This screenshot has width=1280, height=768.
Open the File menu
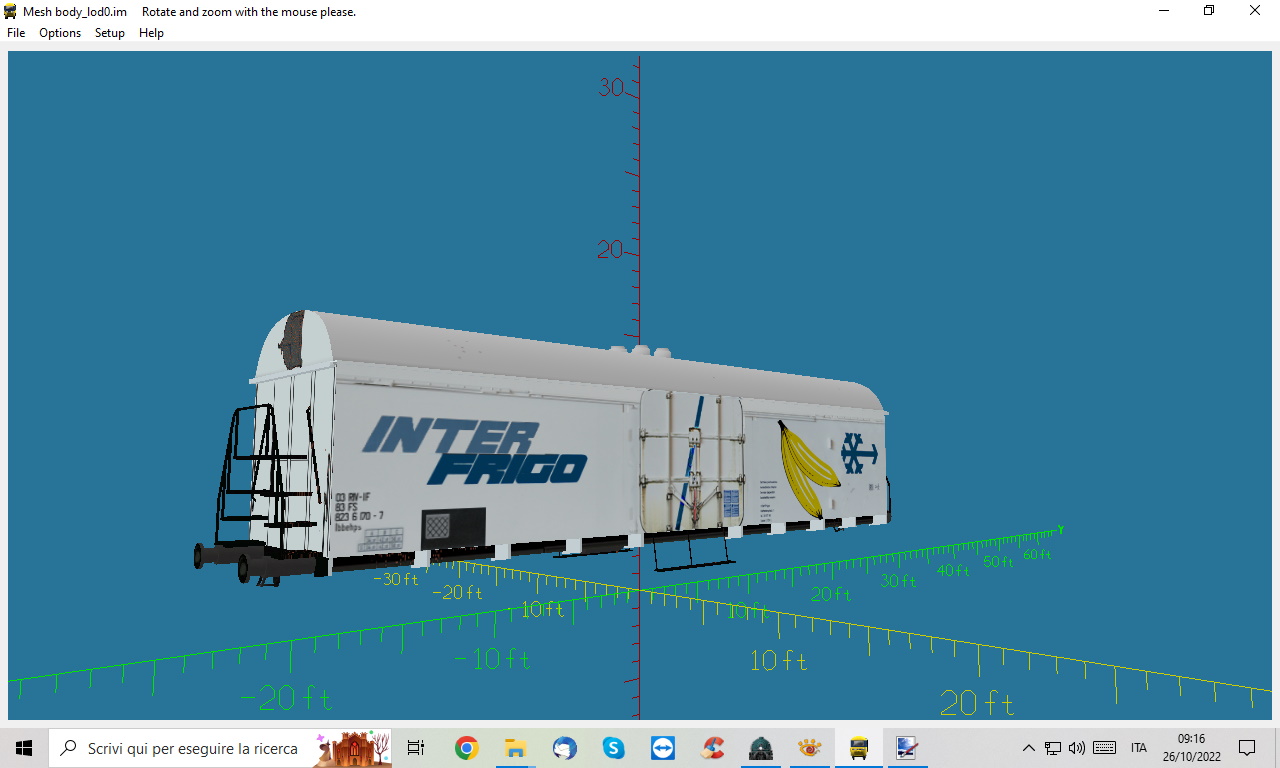coord(16,33)
